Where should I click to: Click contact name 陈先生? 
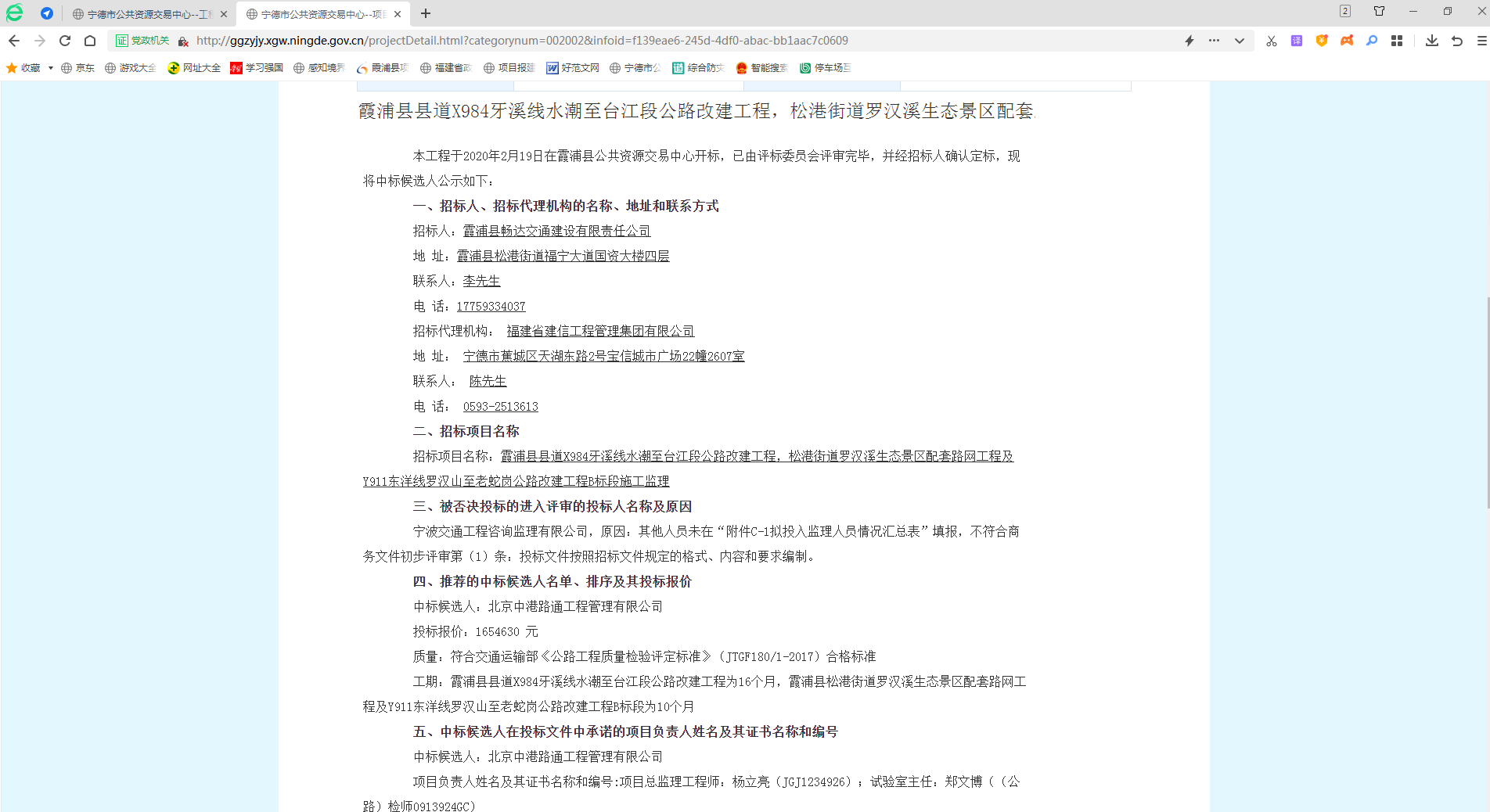488,381
